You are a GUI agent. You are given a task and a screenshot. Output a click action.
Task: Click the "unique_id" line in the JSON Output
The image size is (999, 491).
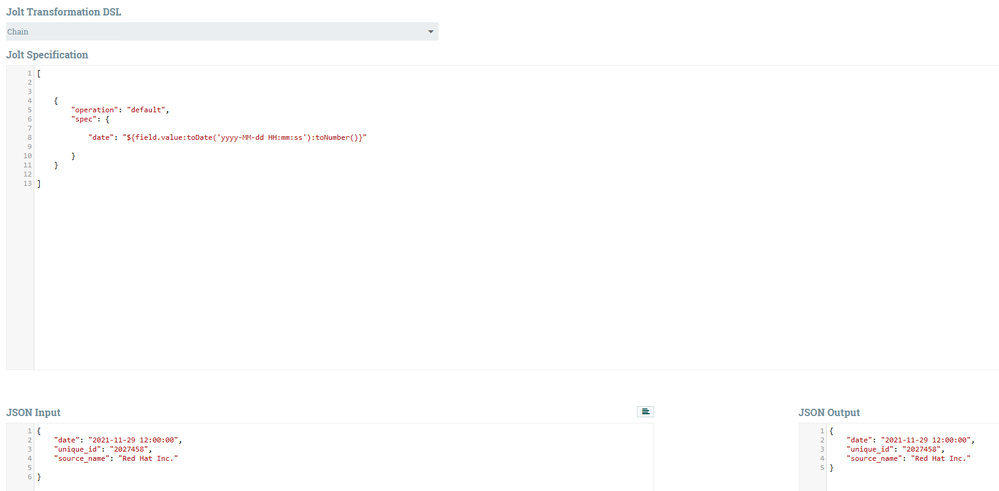tap(895, 449)
